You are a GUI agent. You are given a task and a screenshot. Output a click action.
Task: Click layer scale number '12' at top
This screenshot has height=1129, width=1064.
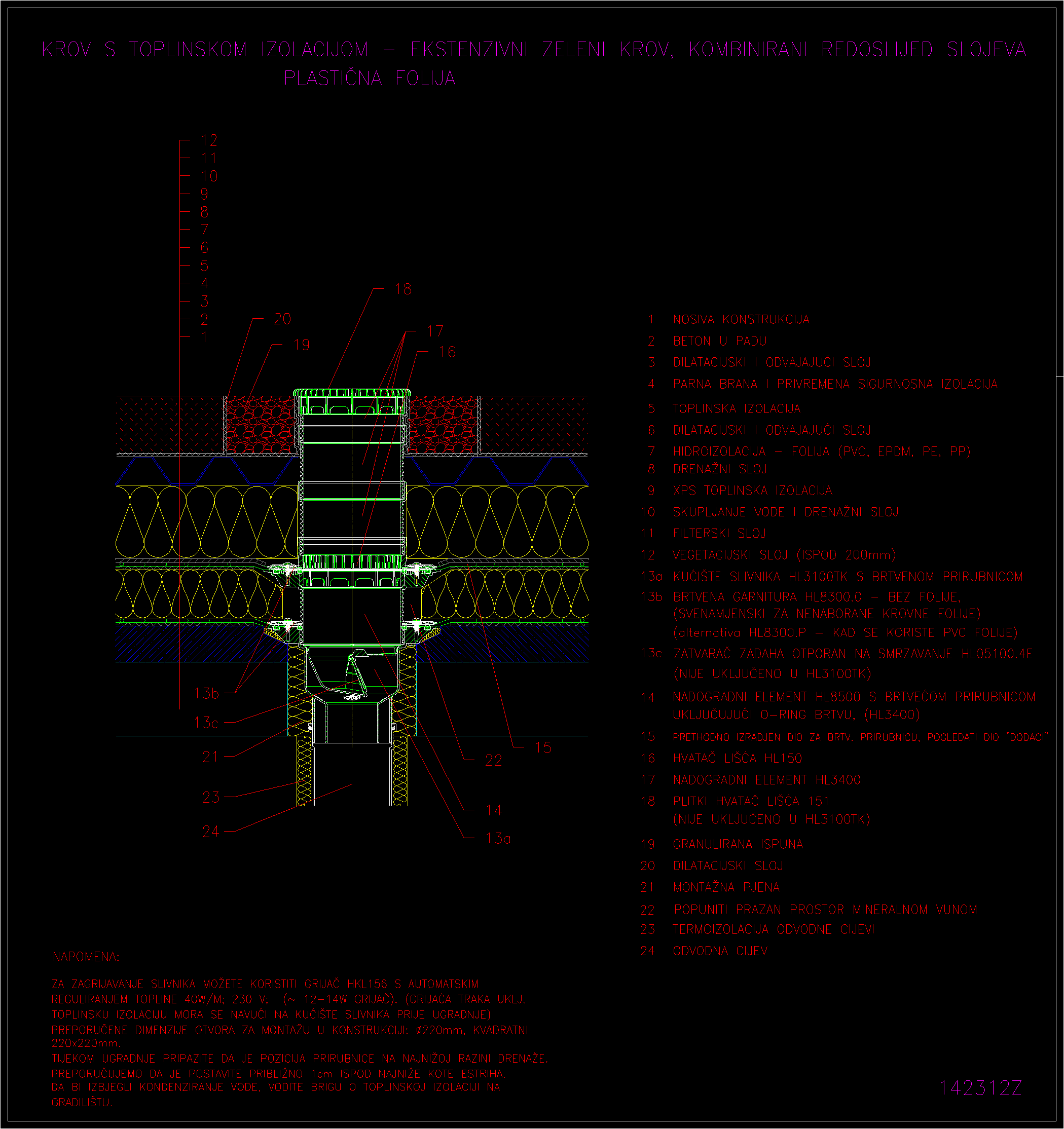pyautogui.click(x=209, y=140)
